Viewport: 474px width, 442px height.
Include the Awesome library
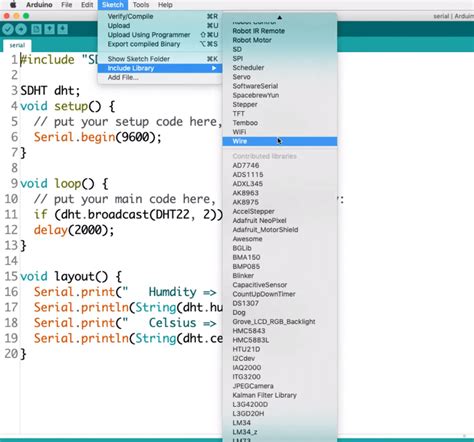(x=280, y=239)
